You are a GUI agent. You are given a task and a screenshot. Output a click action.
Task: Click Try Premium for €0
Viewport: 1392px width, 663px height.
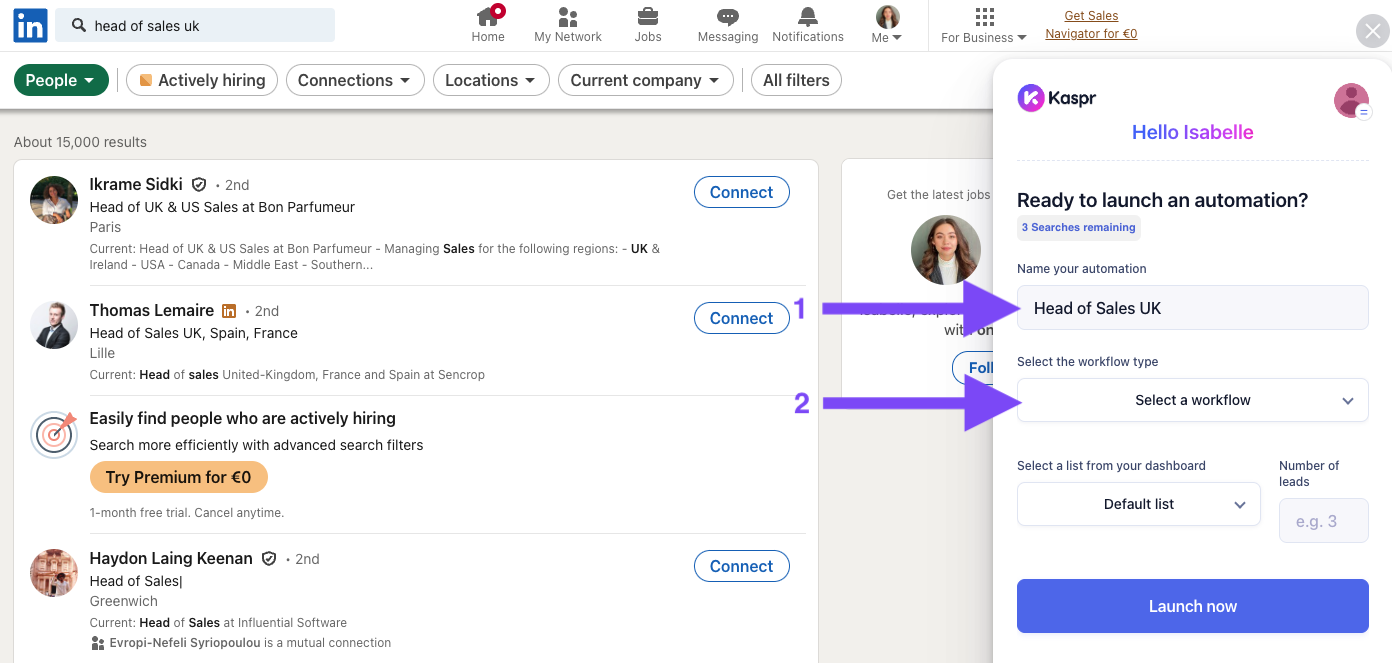tap(179, 477)
